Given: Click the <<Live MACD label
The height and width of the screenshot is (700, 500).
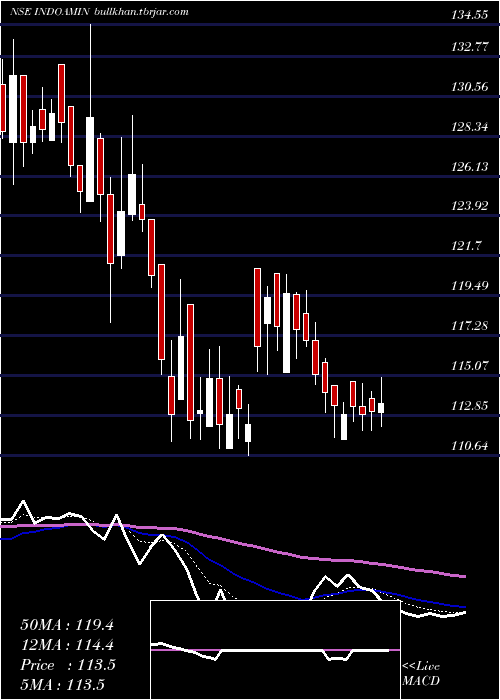Looking at the screenshot, I should click(421, 674).
